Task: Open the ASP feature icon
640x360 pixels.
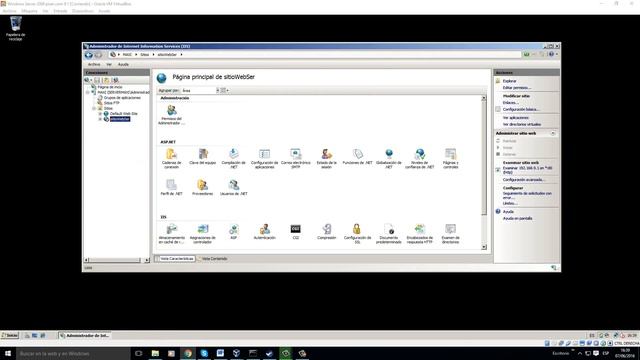Action: (233, 232)
